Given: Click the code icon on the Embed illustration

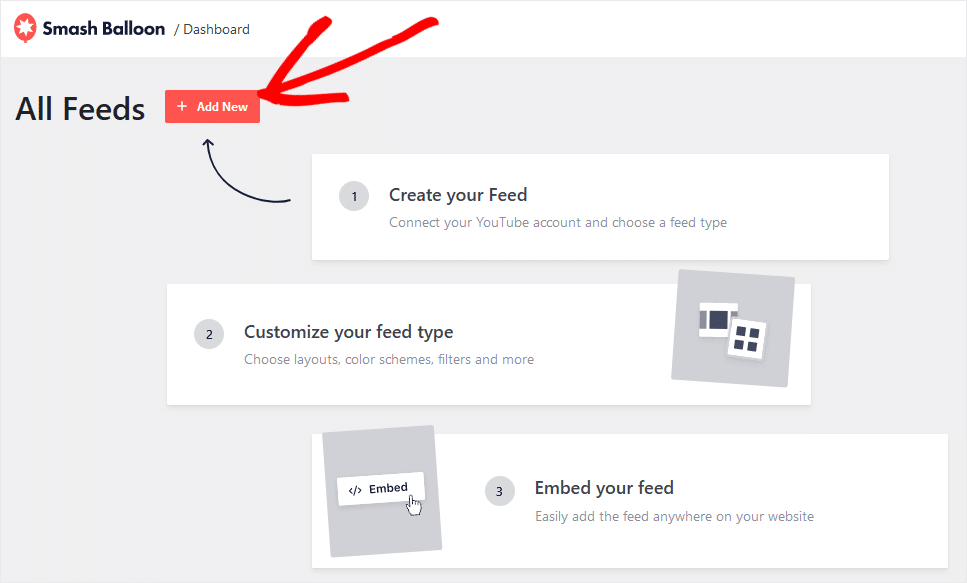Looking at the screenshot, I should click(x=356, y=489).
